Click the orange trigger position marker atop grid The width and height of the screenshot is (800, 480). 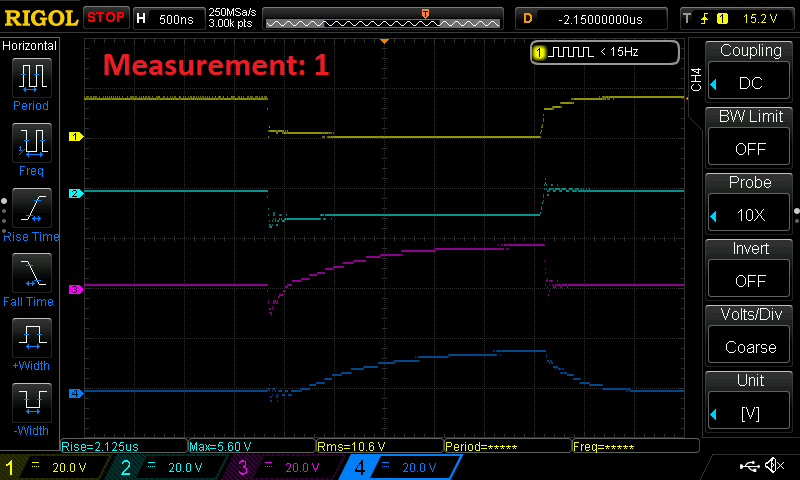point(385,41)
